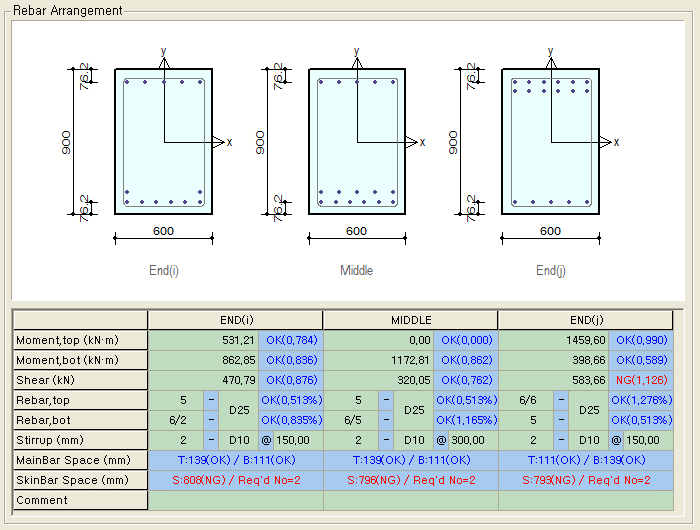700x530 pixels.
Task: Select shear value 583,66
Action: (x=554, y=380)
